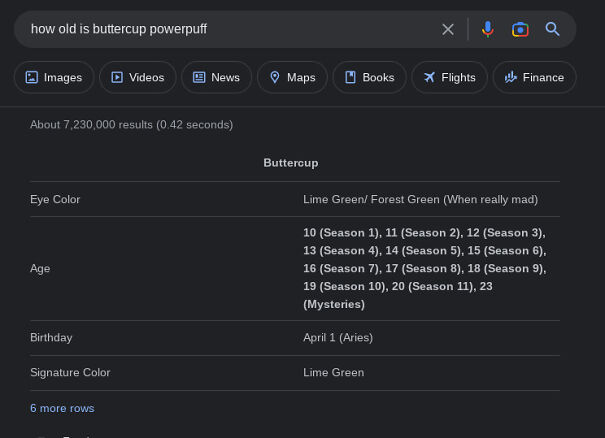Click the Age row label
The image size is (605, 438).
(40, 268)
